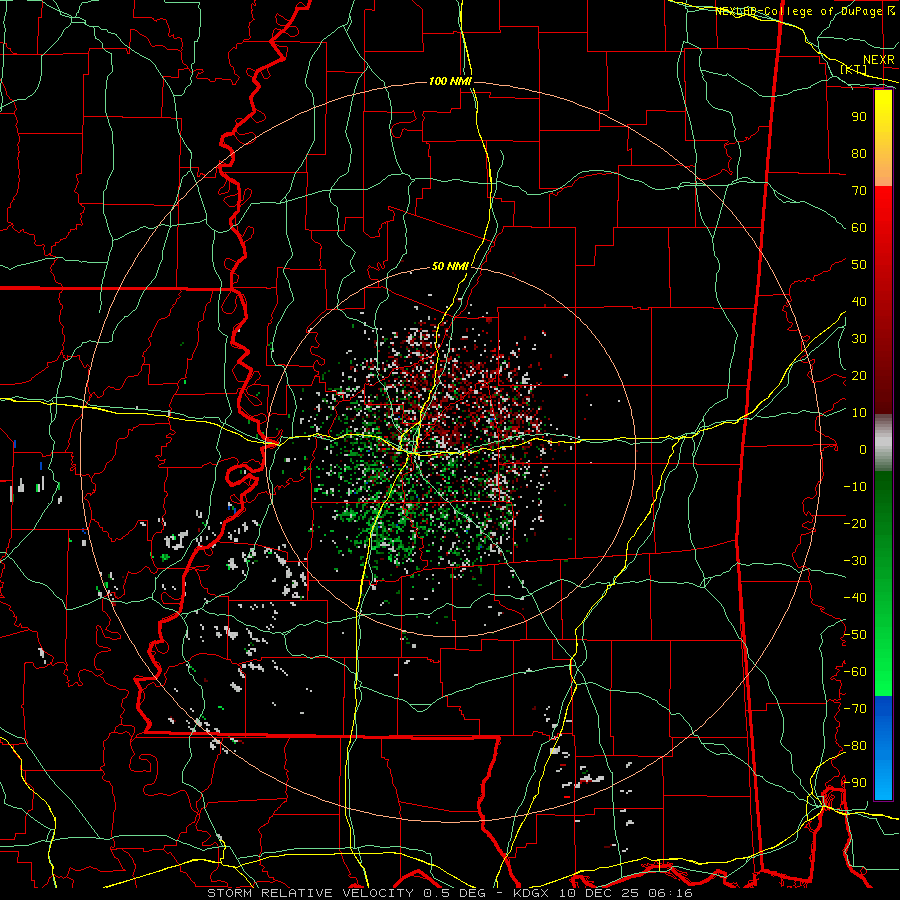900x900 pixels.
Task: Select the -40 value on the velocity scale
Action: tap(855, 598)
